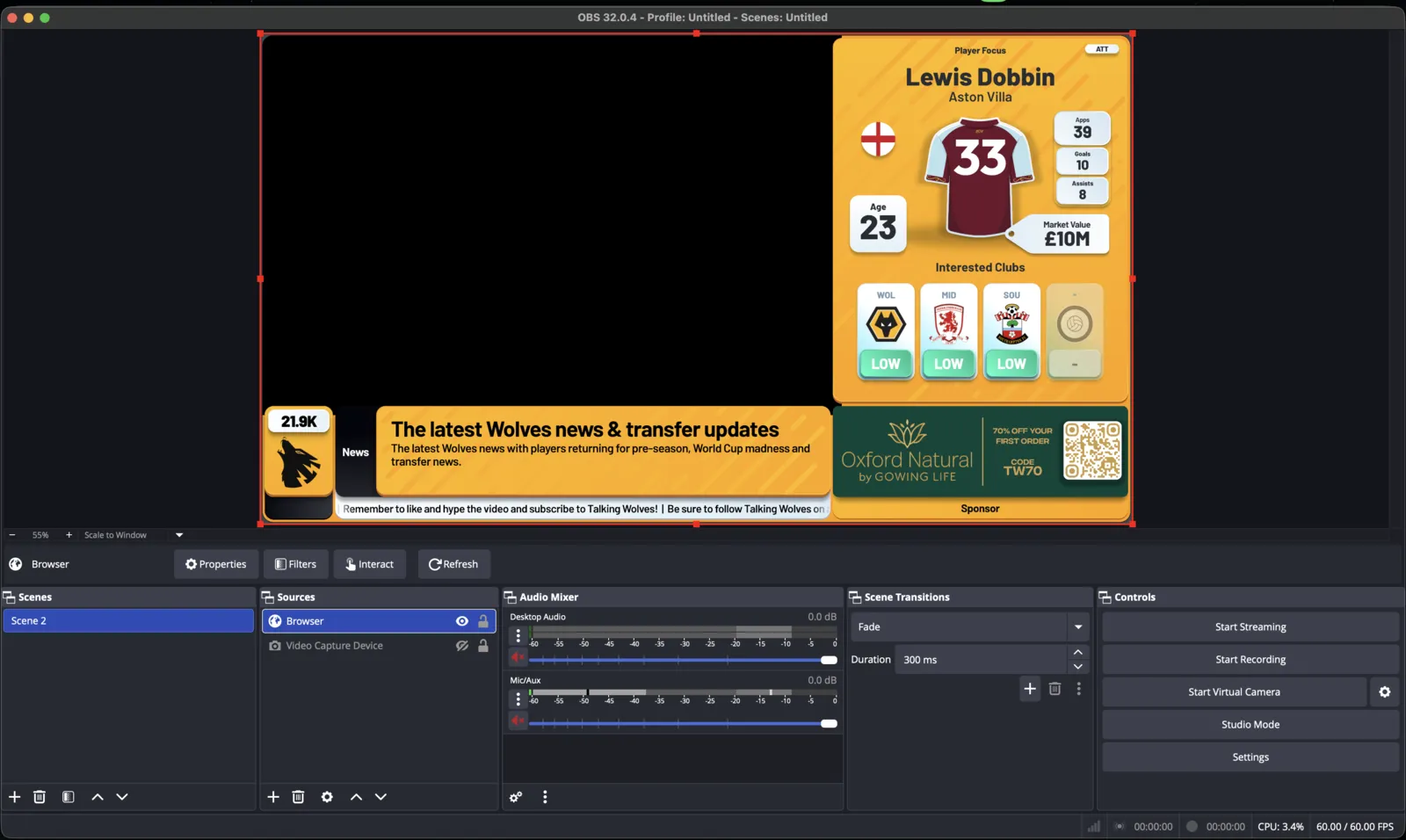
Task: Open Filters for the Browser source
Action: tap(296, 564)
